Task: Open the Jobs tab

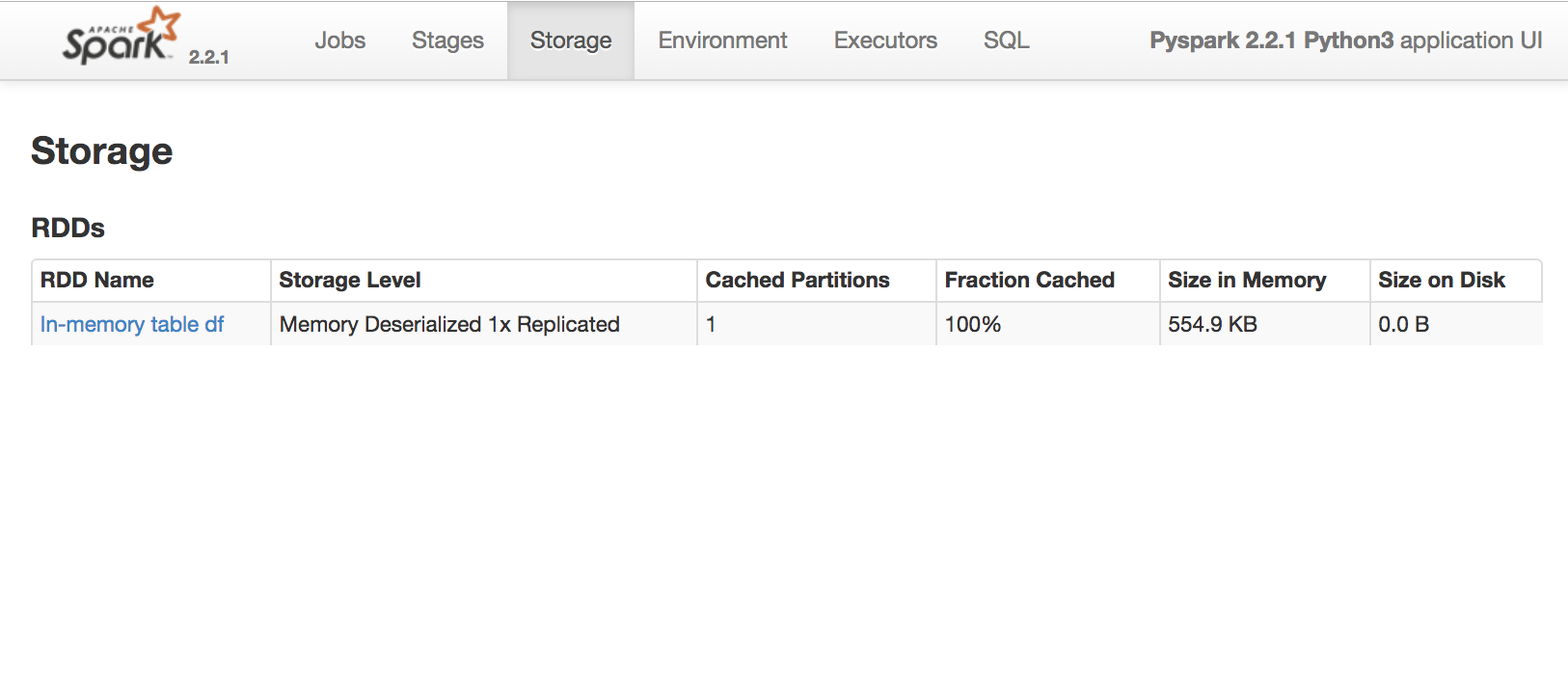Action: point(339,41)
